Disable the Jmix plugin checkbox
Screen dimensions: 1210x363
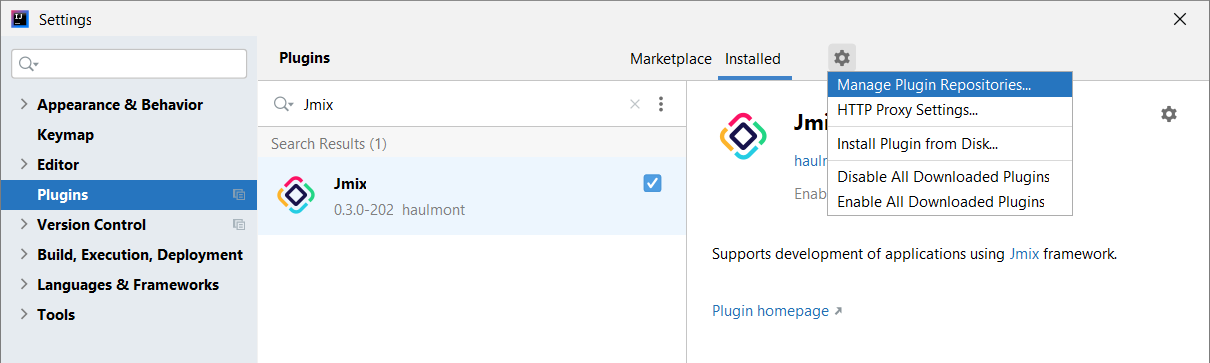coord(652,182)
